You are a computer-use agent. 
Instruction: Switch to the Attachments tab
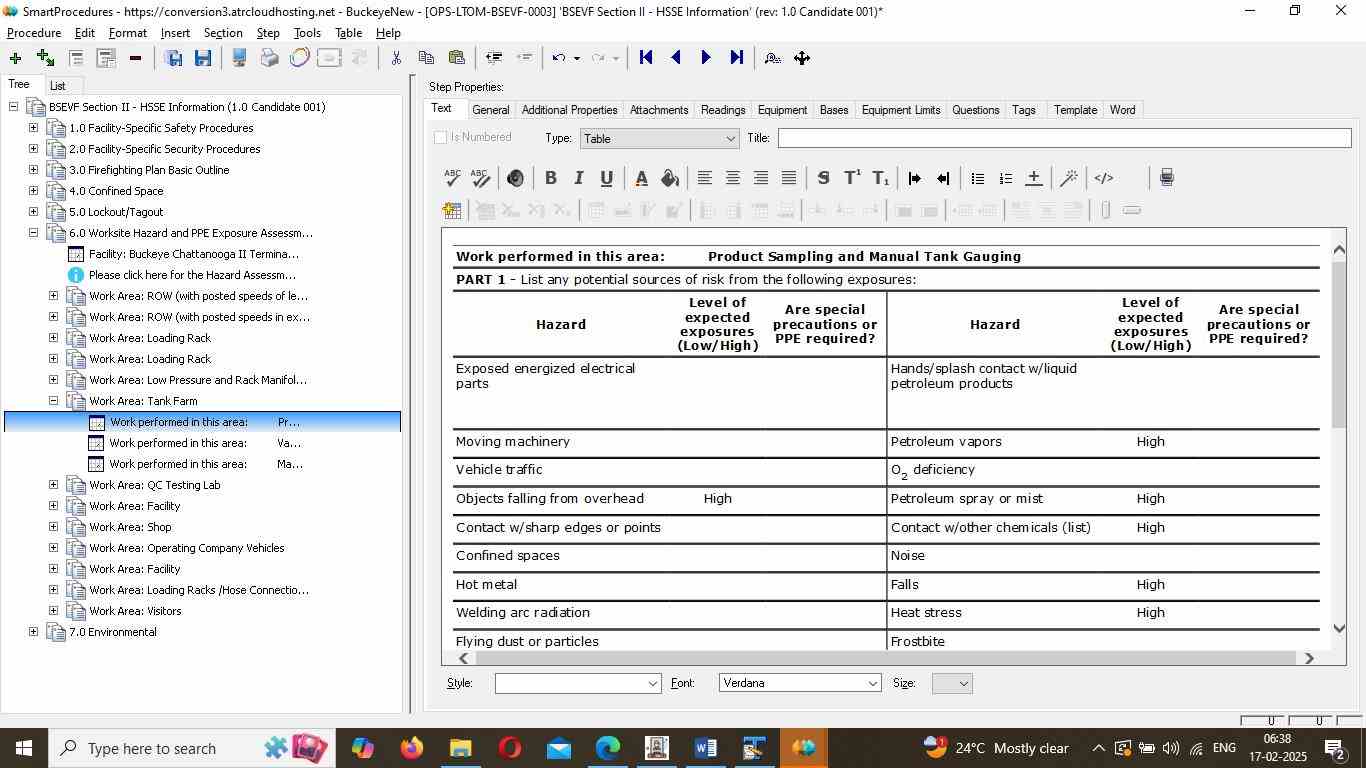(659, 110)
